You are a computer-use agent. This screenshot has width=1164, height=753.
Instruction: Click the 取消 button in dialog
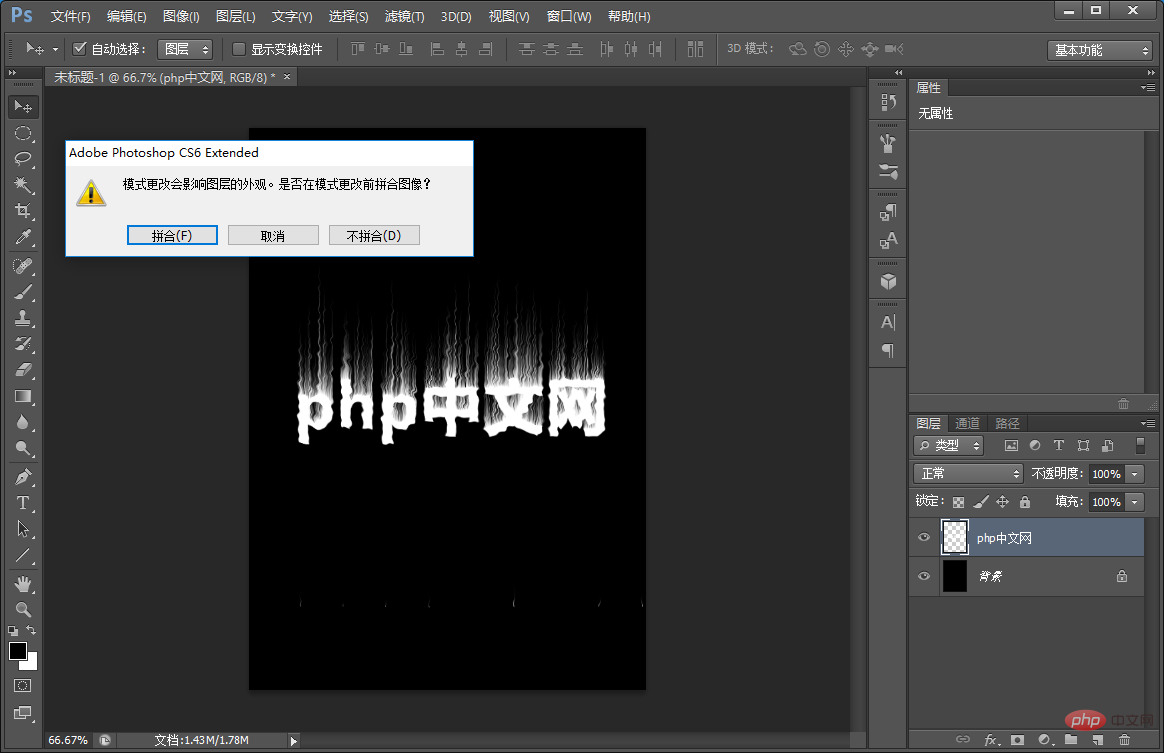[273, 235]
